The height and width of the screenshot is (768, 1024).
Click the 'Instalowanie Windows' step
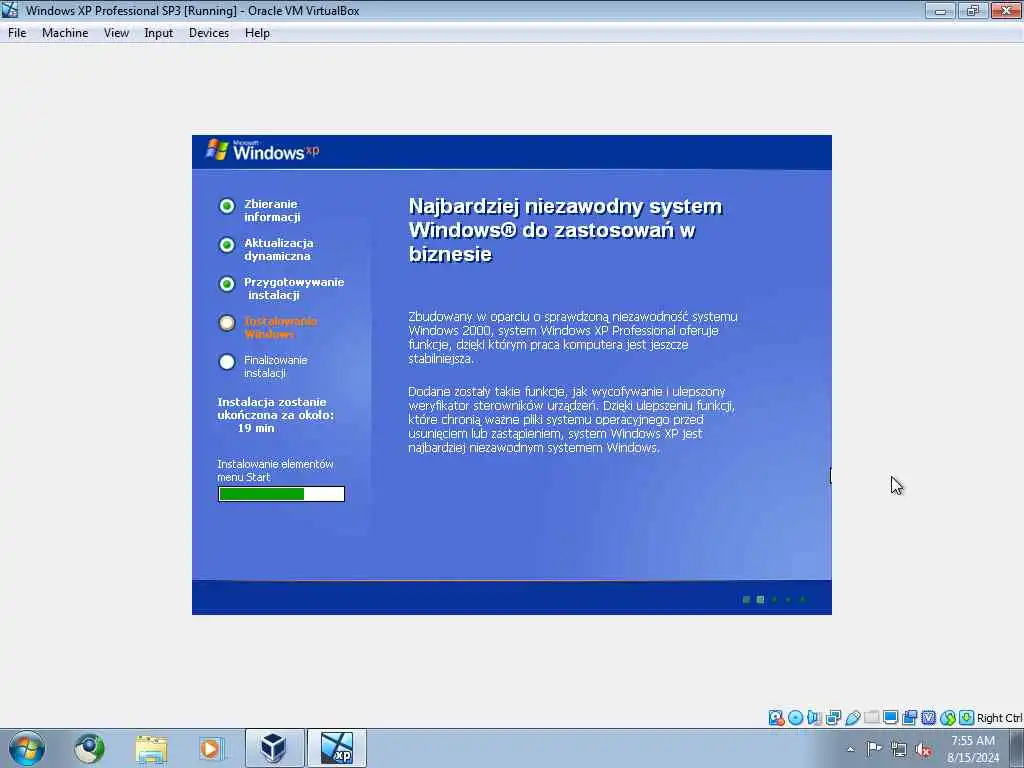pos(280,327)
